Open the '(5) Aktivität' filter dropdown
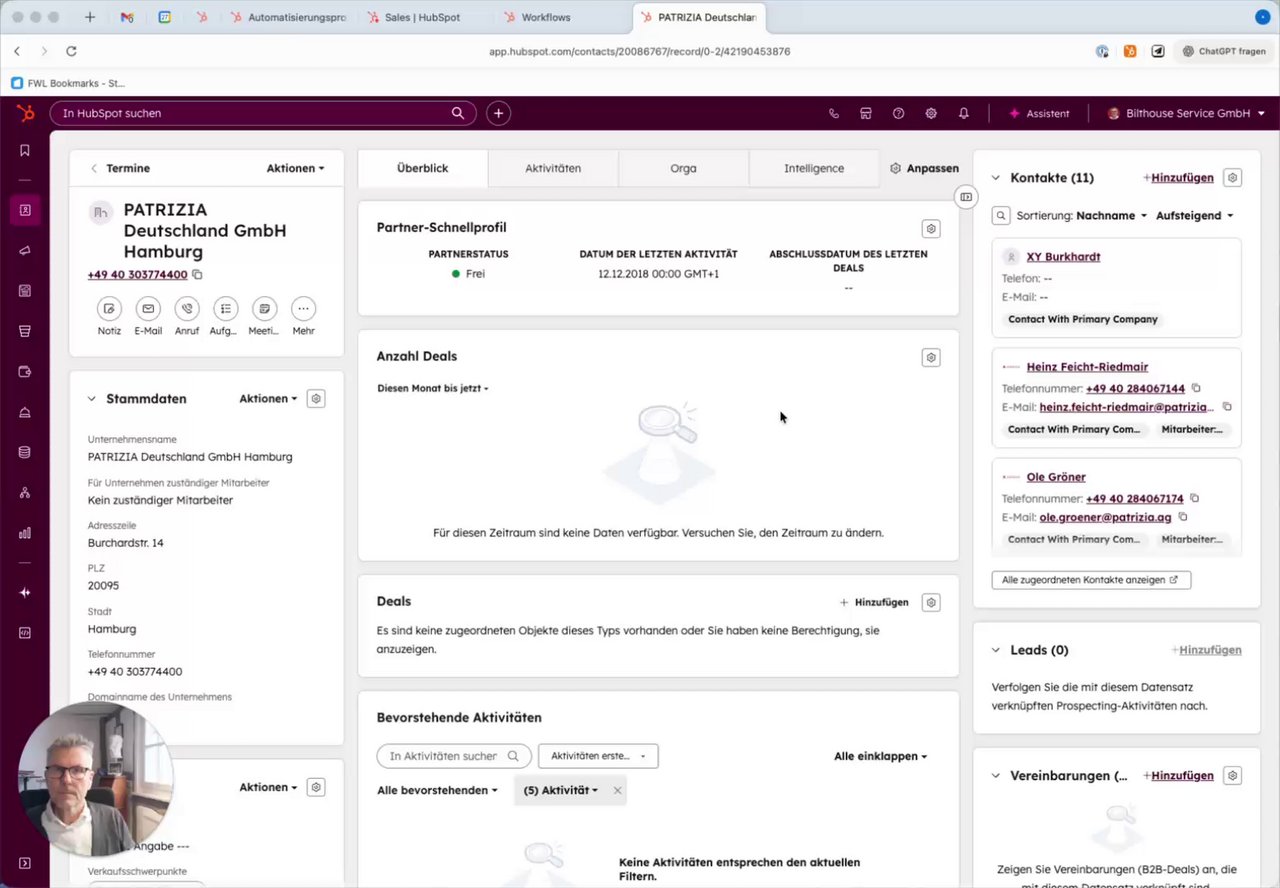The image size is (1280, 888). pos(560,791)
